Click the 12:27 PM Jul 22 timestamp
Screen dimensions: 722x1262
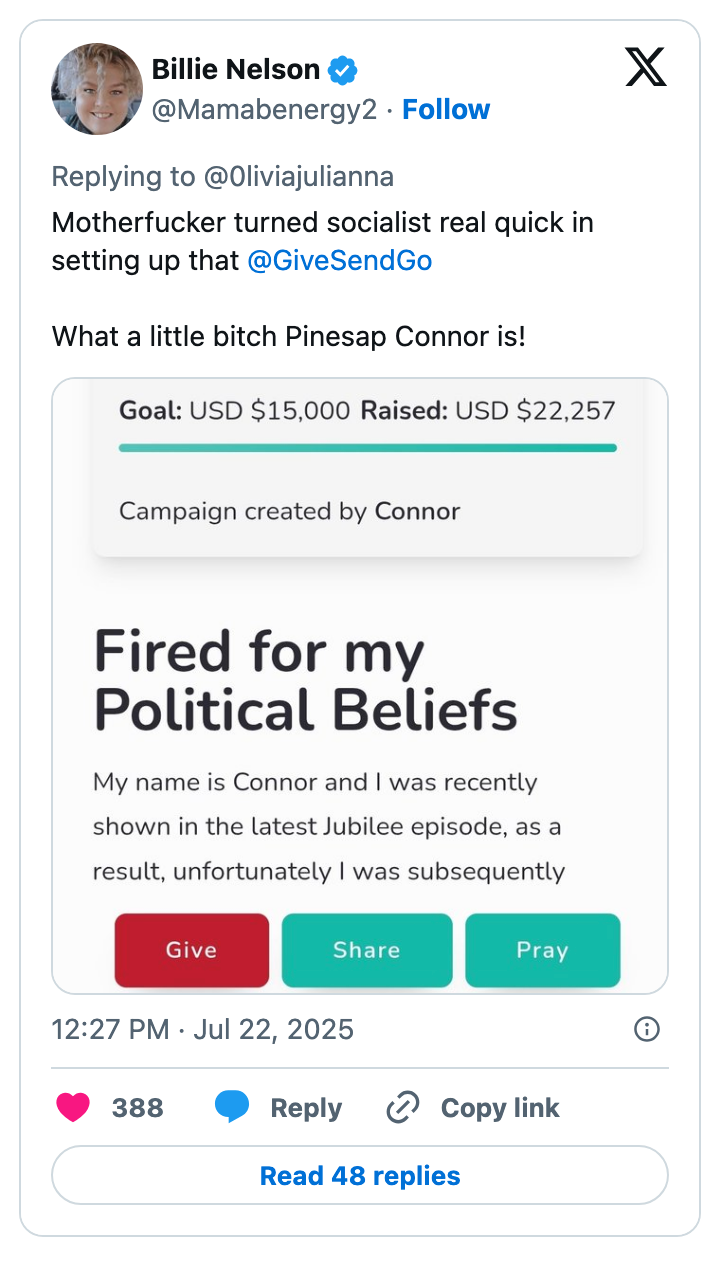[202, 1029]
